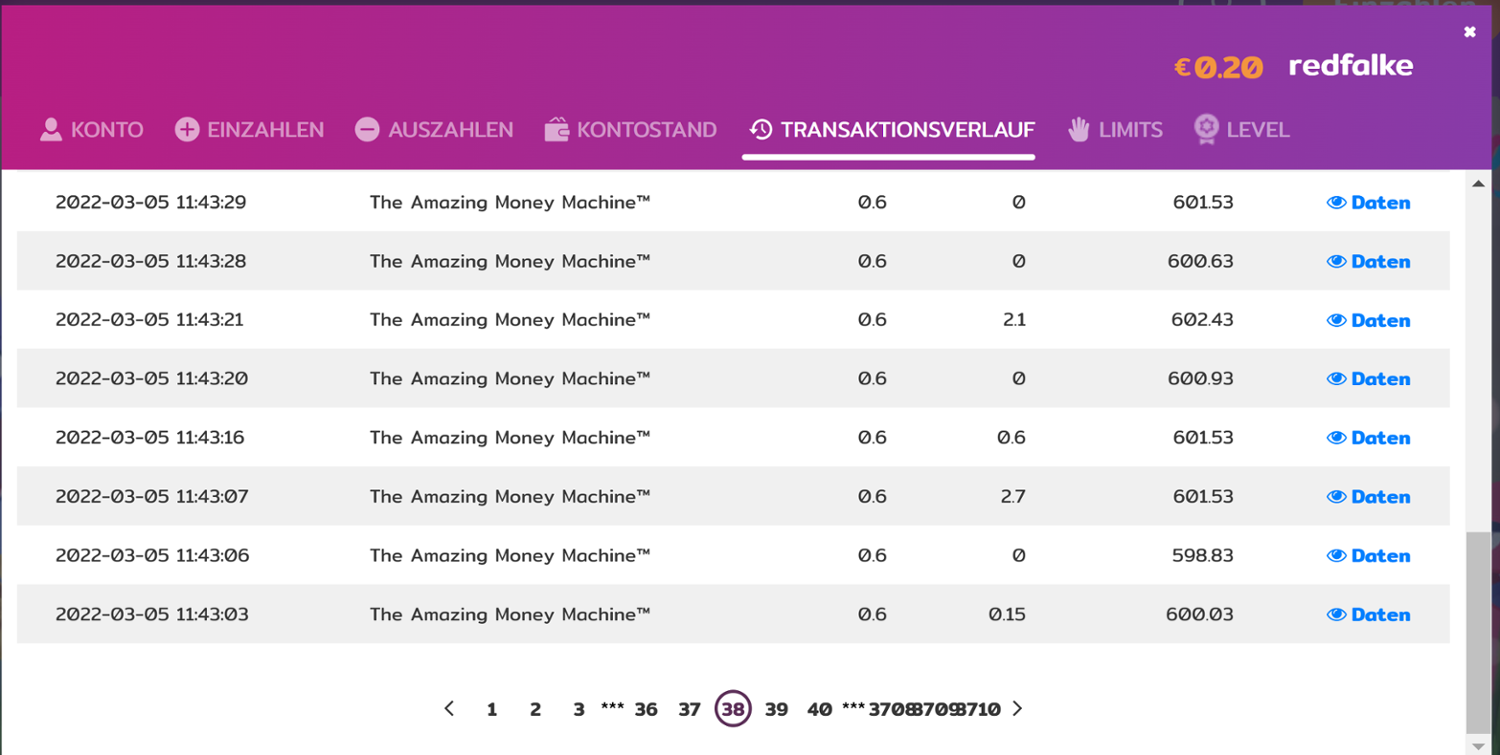Click the Konto person icon
The image size is (1500, 755).
click(51, 130)
